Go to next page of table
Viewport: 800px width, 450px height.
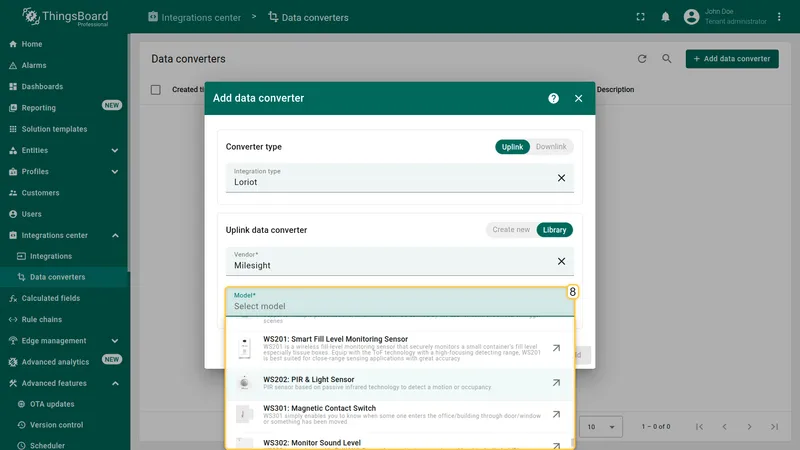[x=749, y=427]
